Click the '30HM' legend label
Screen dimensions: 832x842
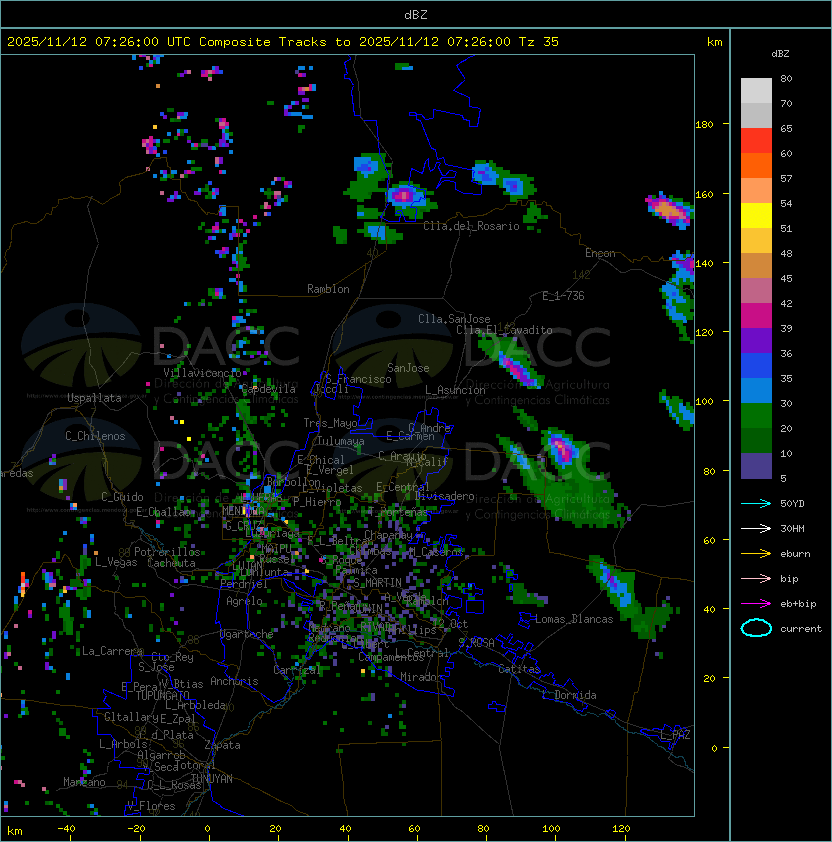coord(792,528)
